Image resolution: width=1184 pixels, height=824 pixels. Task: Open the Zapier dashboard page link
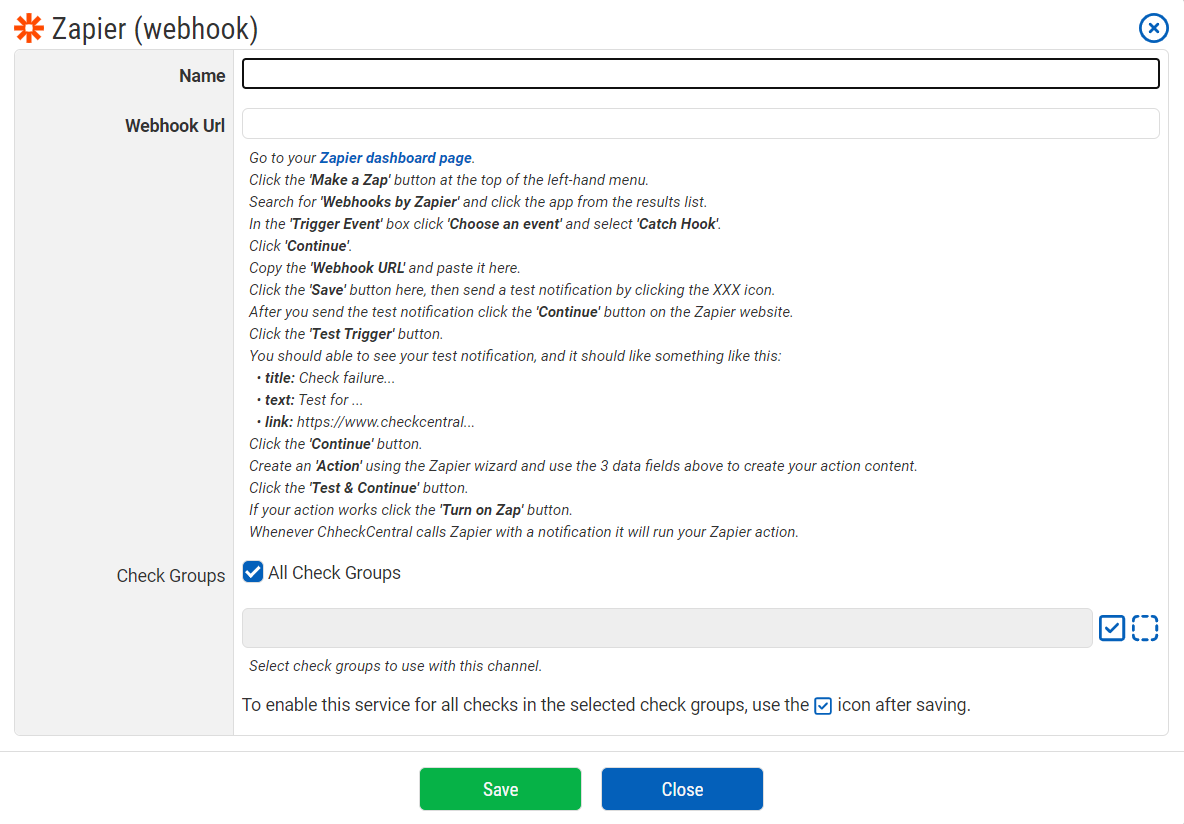click(395, 158)
